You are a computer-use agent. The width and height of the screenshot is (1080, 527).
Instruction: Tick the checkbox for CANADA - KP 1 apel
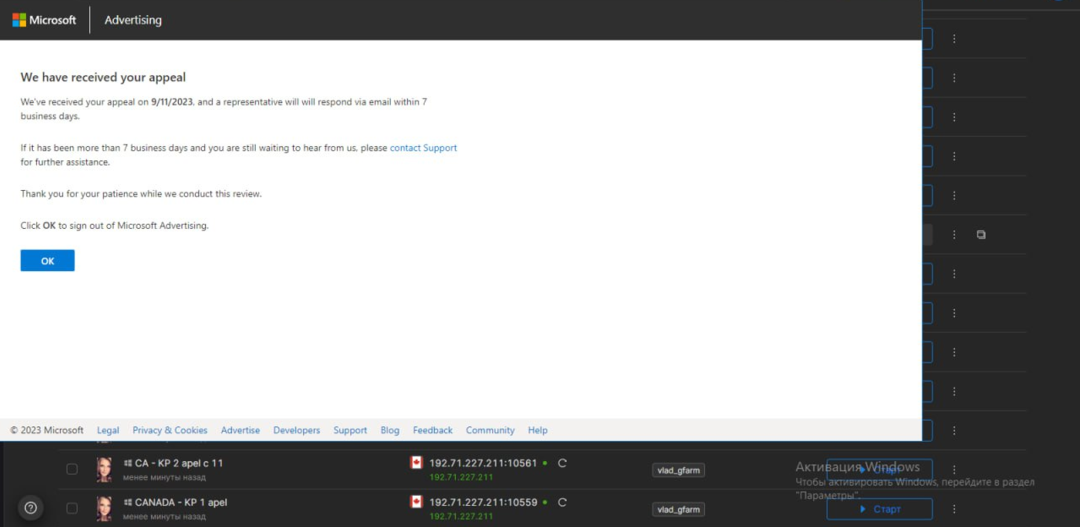point(72,508)
